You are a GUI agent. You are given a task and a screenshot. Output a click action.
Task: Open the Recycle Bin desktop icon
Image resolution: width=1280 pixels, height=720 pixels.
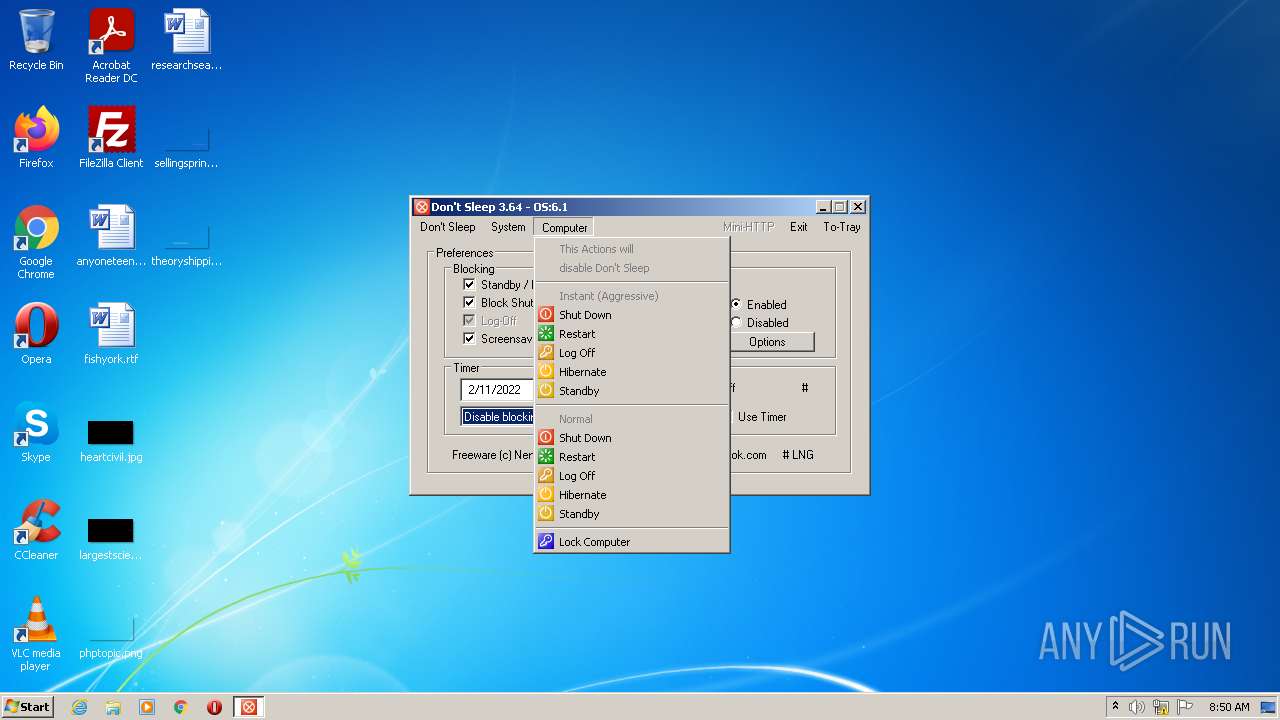click(36, 40)
